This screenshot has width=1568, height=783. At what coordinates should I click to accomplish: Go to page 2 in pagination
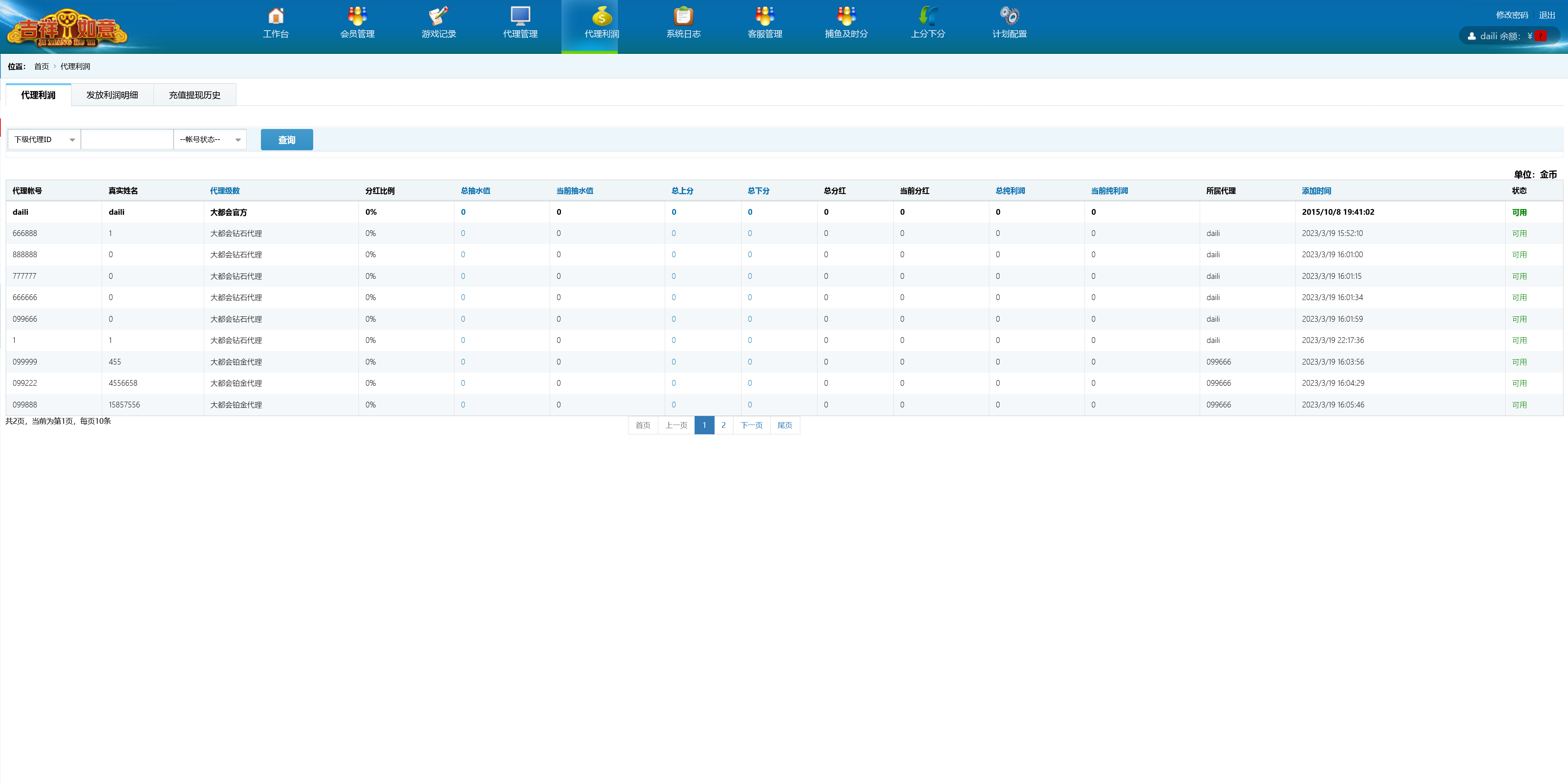pyautogui.click(x=723, y=425)
